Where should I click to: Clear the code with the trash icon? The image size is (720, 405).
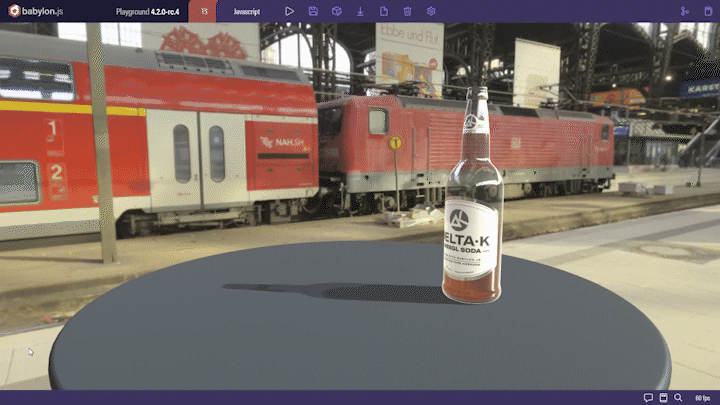click(x=407, y=11)
